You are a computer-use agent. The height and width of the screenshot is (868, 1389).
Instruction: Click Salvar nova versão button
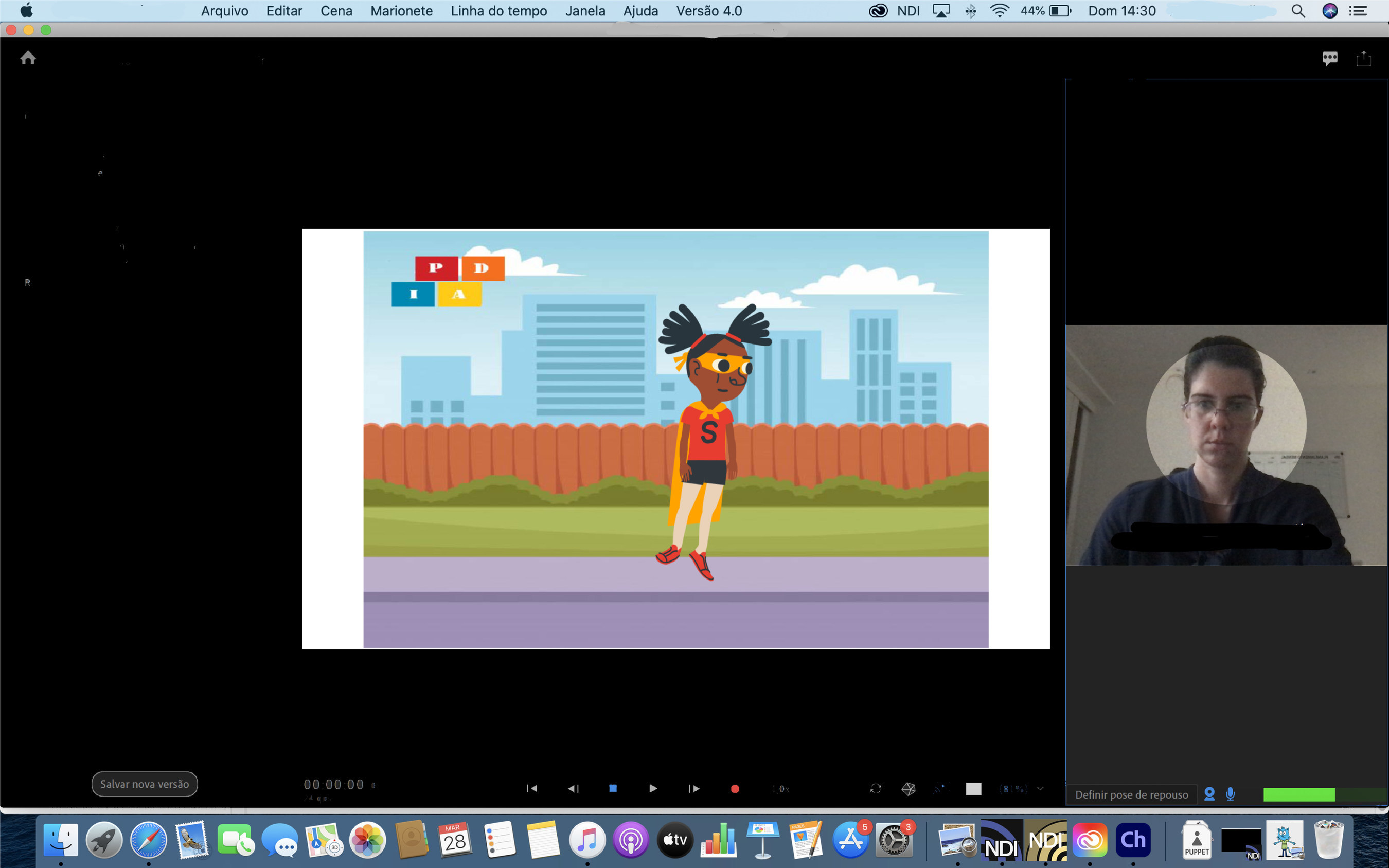[145, 784]
